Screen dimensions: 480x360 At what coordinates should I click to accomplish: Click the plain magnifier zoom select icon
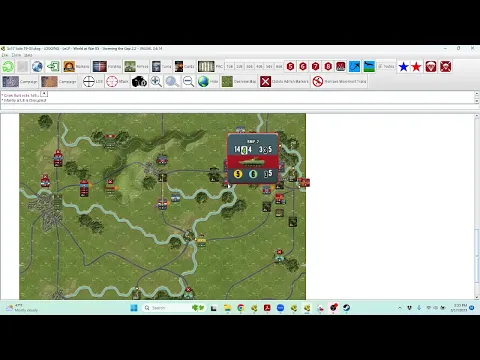(x=172, y=81)
